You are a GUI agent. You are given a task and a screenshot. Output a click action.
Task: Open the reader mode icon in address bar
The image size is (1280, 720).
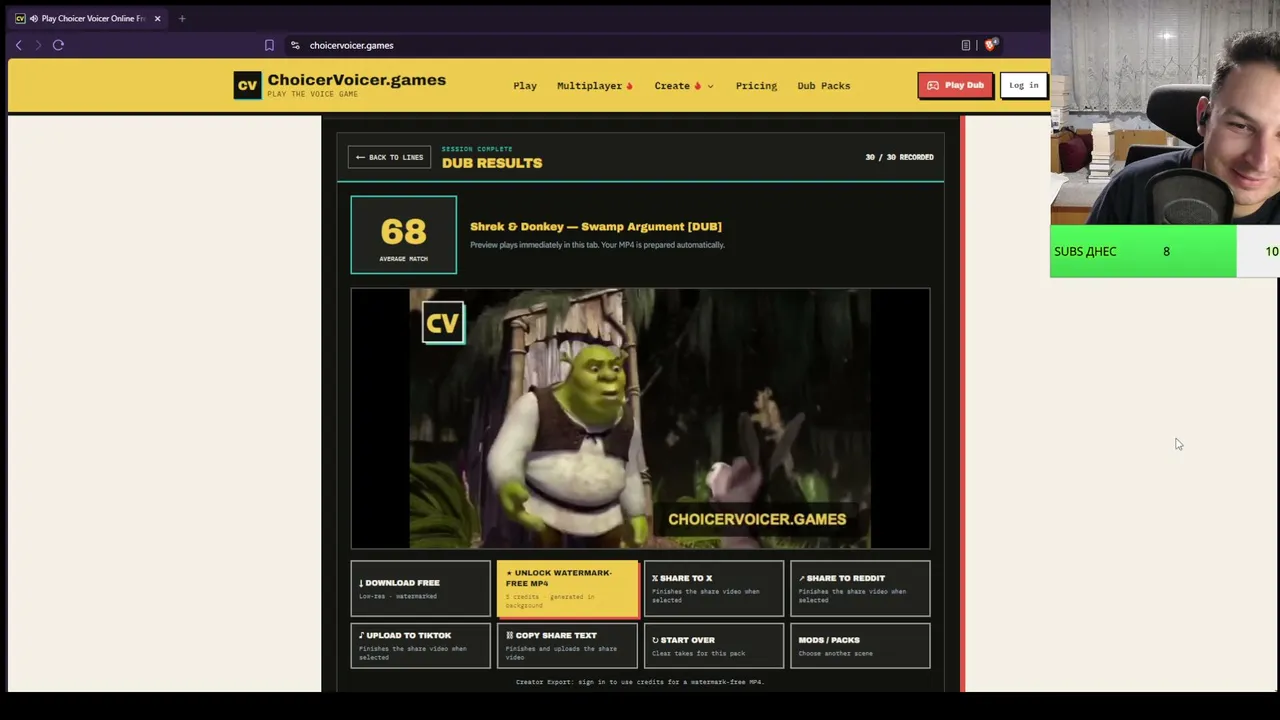coord(966,45)
